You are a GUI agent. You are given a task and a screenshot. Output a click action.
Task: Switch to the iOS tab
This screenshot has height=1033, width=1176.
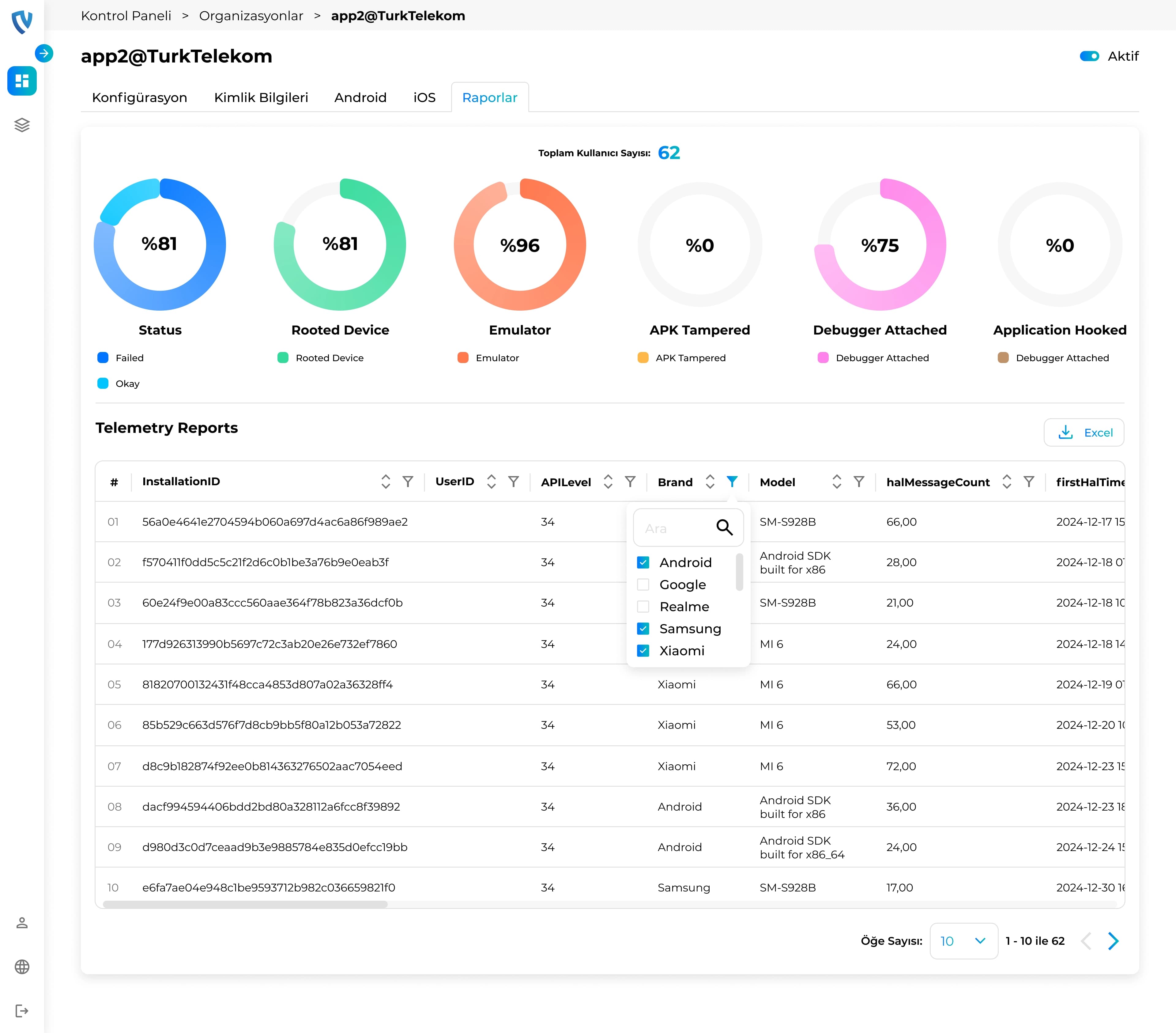click(x=424, y=98)
